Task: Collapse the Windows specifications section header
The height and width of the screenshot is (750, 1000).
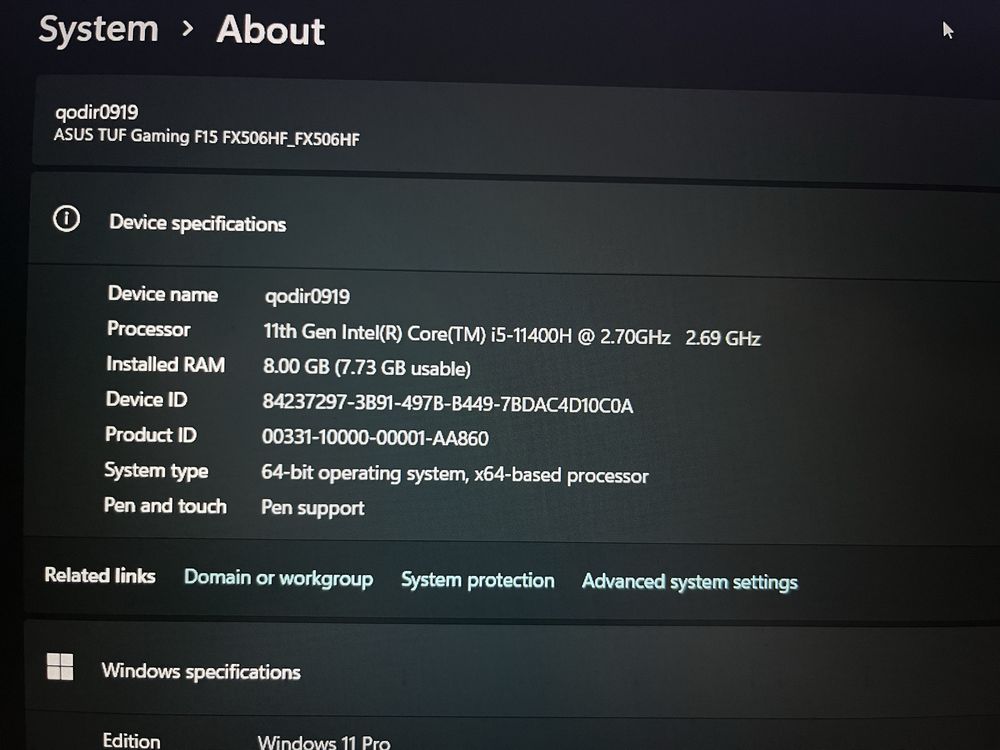Action: pos(512,671)
